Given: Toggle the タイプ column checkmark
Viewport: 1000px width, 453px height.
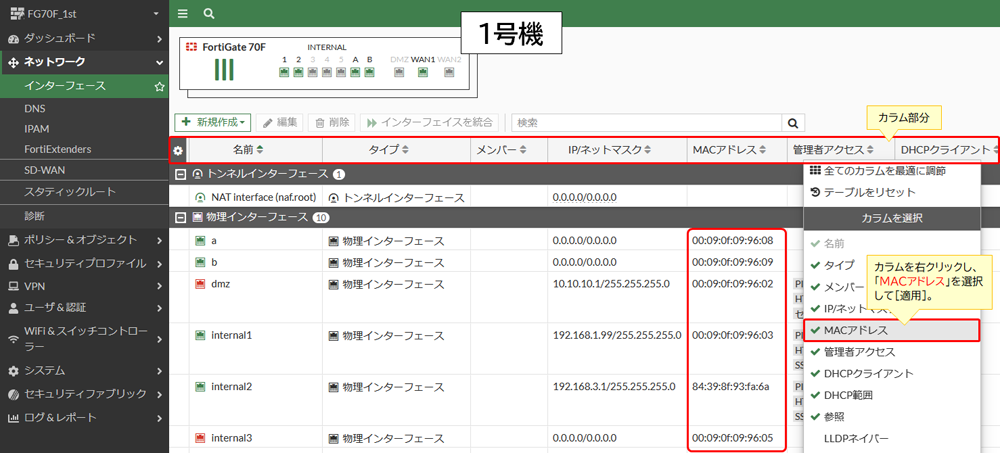Looking at the screenshot, I should coord(814,265).
